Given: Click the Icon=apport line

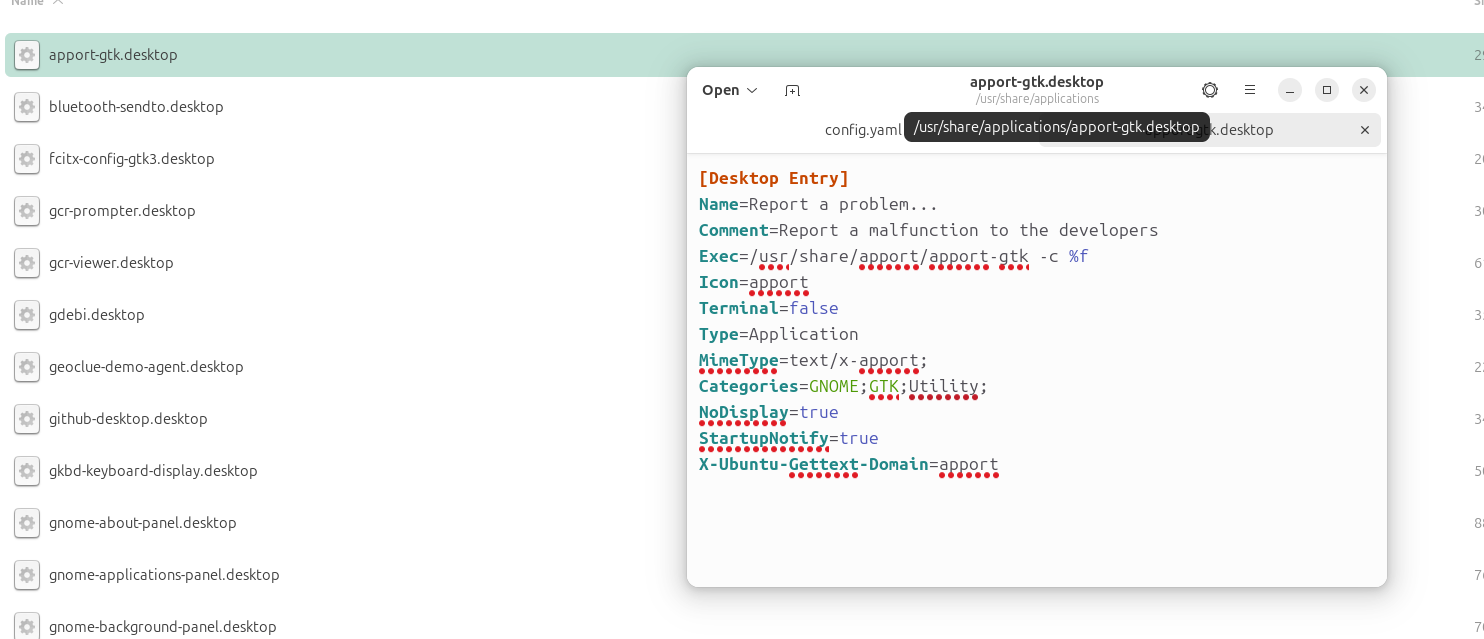Looking at the screenshot, I should click(754, 282).
